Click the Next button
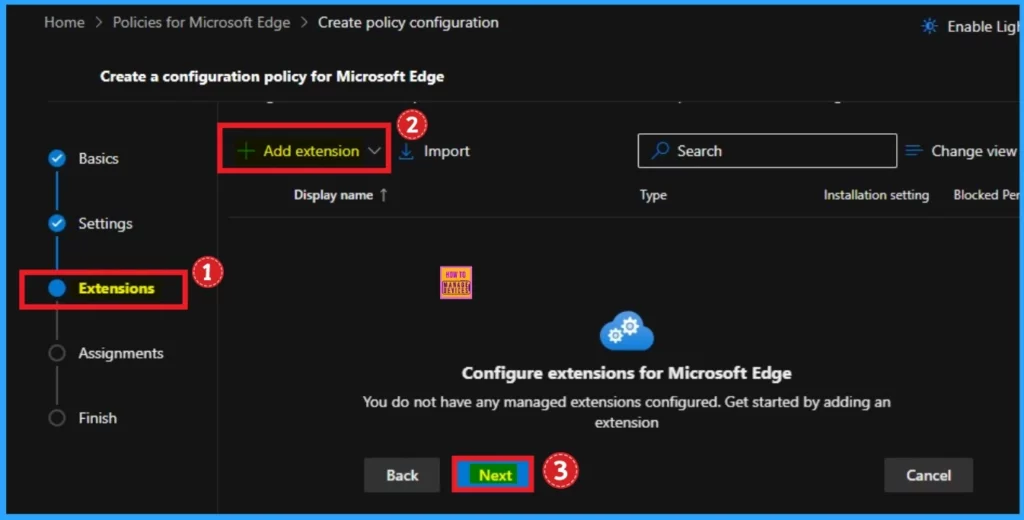The image size is (1024, 520). pos(493,475)
